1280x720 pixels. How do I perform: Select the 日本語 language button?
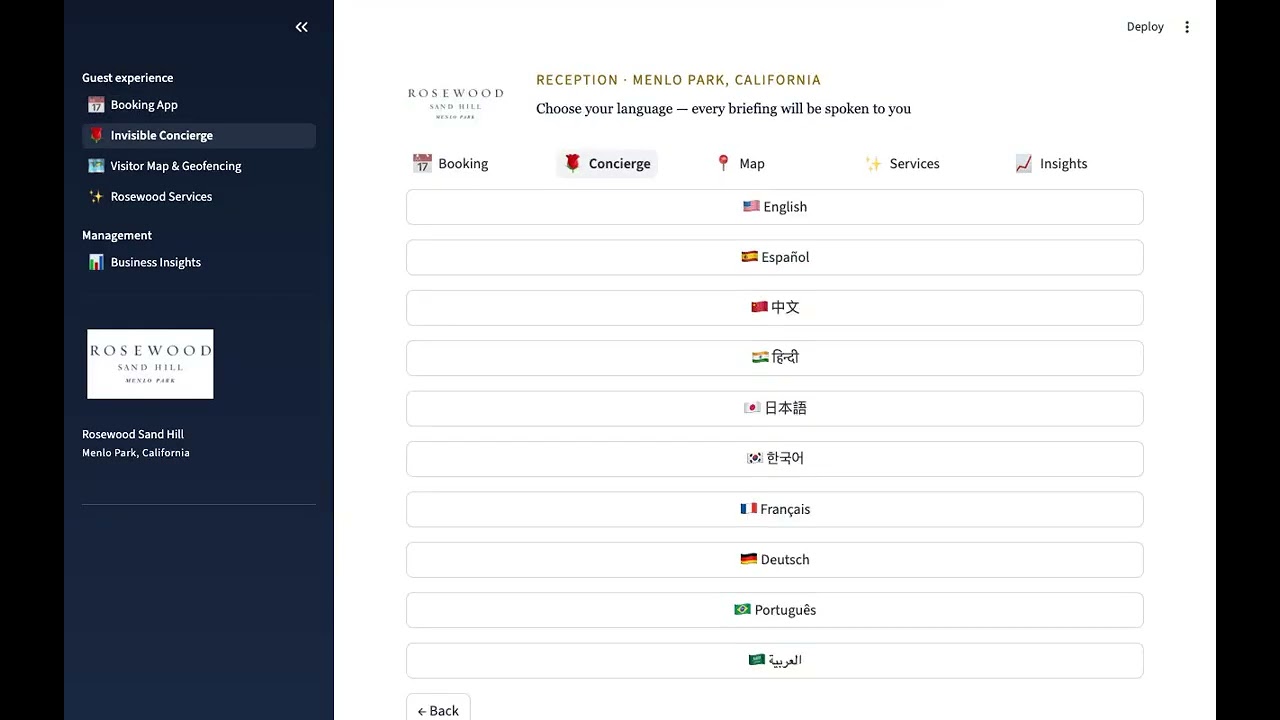click(775, 408)
